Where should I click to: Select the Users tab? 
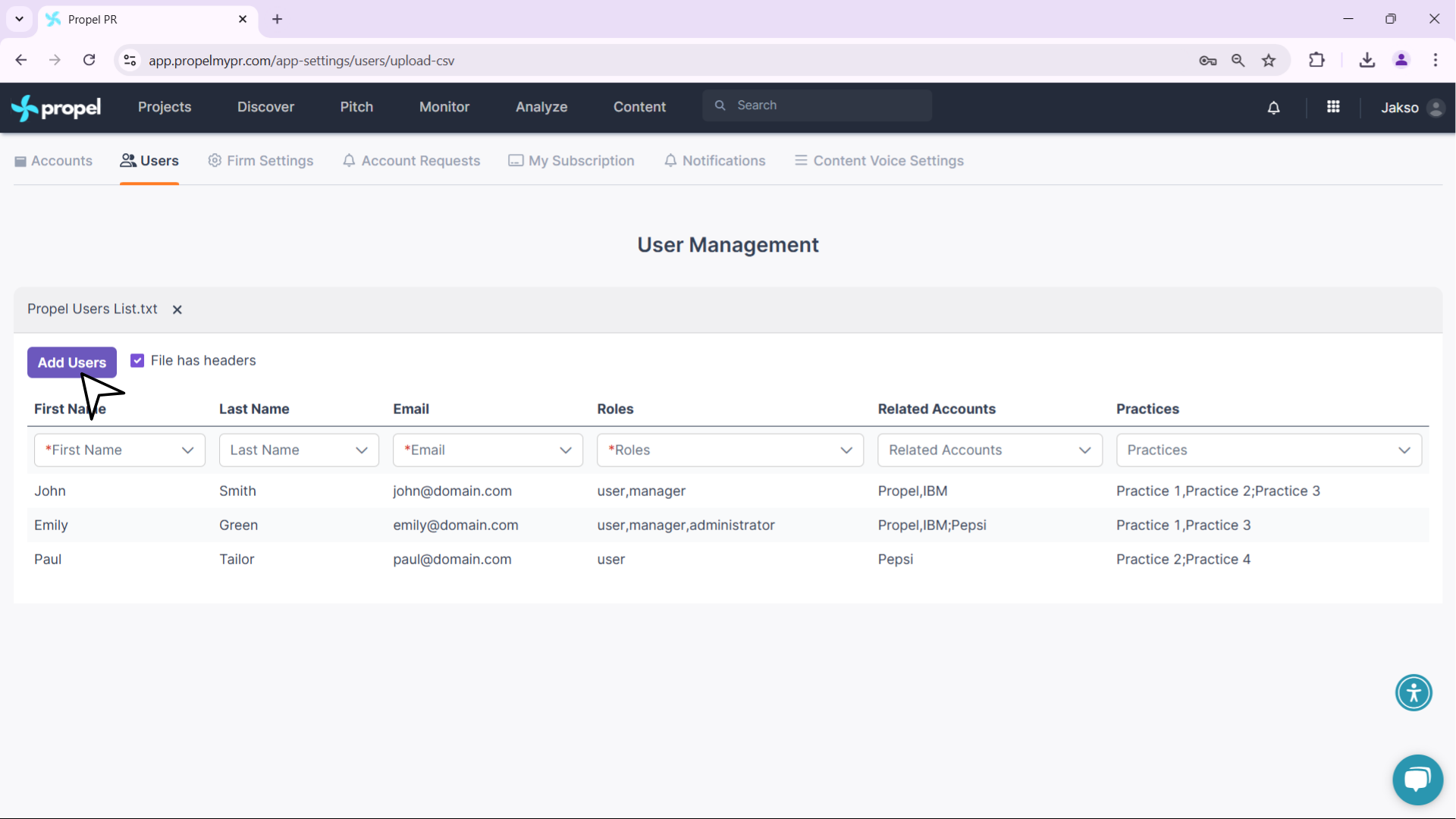(x=149, y=161)
